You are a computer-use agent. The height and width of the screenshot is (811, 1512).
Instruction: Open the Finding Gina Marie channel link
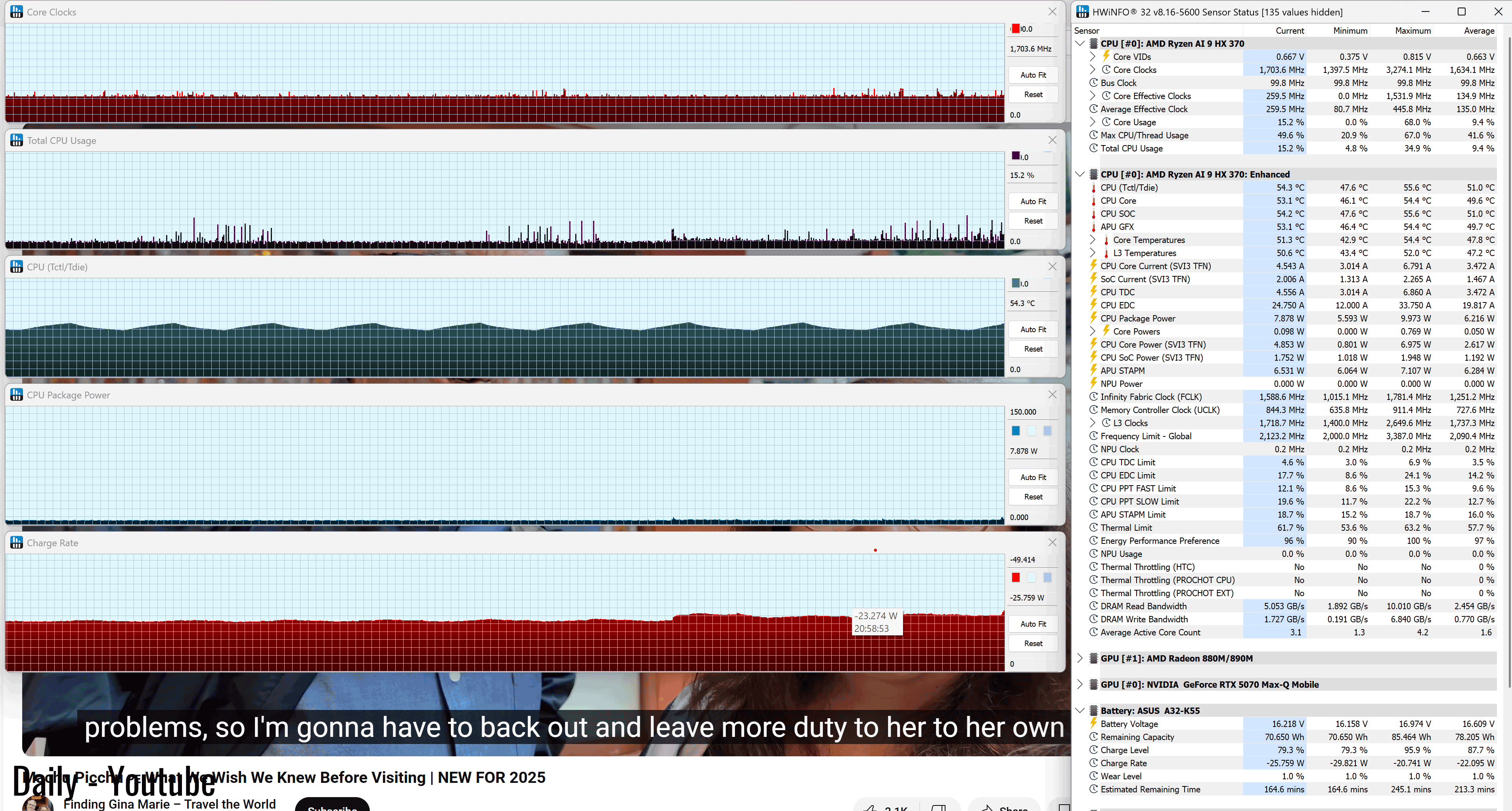170,804
